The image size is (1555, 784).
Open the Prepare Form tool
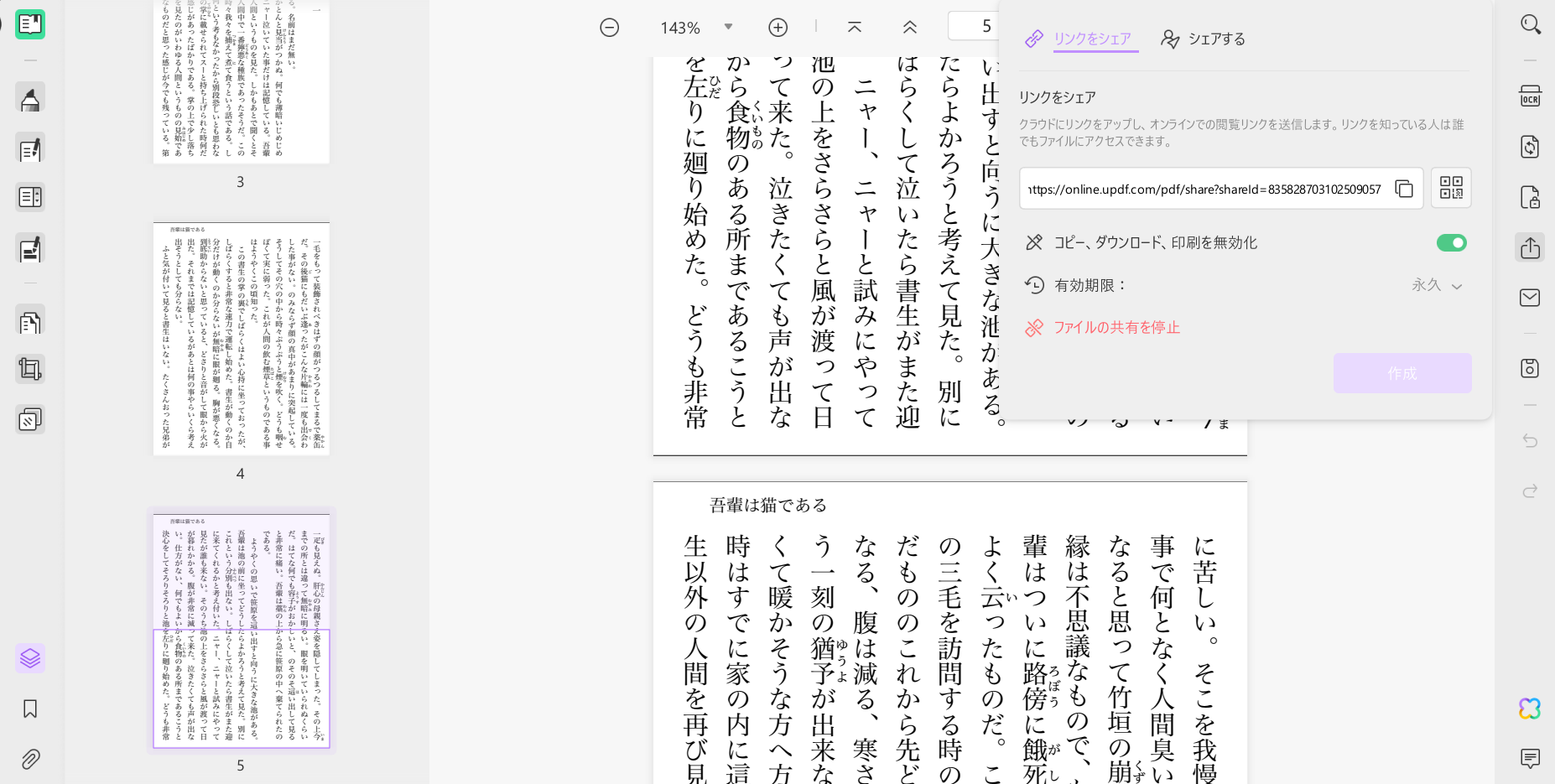click(30, 249)
